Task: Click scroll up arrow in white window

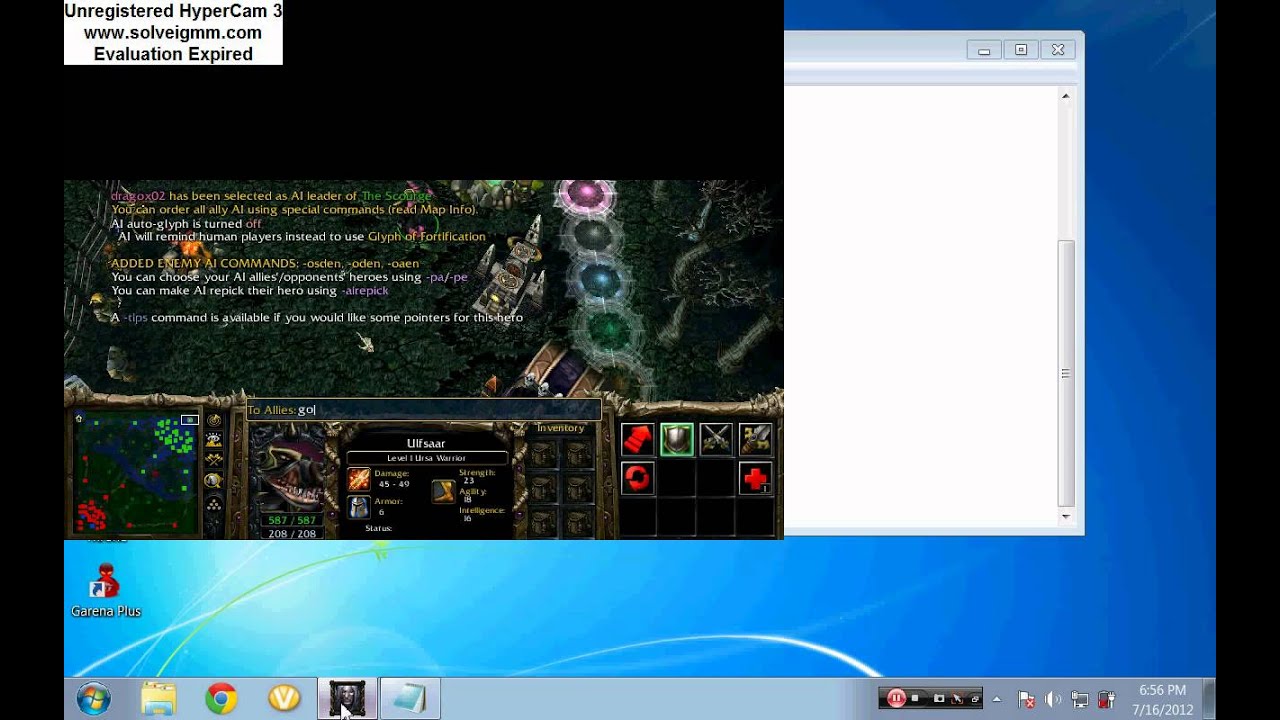Action: point(1066,96)
